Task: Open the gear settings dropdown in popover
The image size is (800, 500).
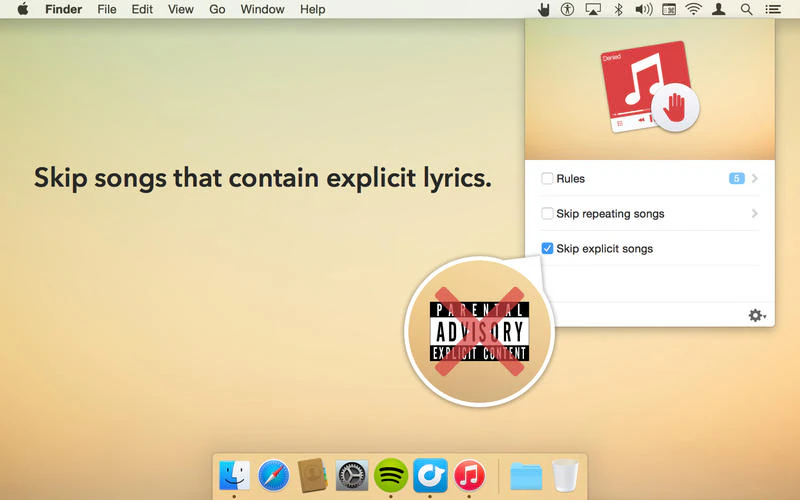Action: (x=757, y=315)
